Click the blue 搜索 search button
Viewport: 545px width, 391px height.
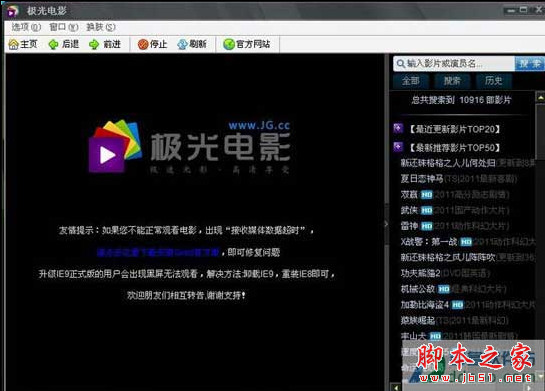530,64
